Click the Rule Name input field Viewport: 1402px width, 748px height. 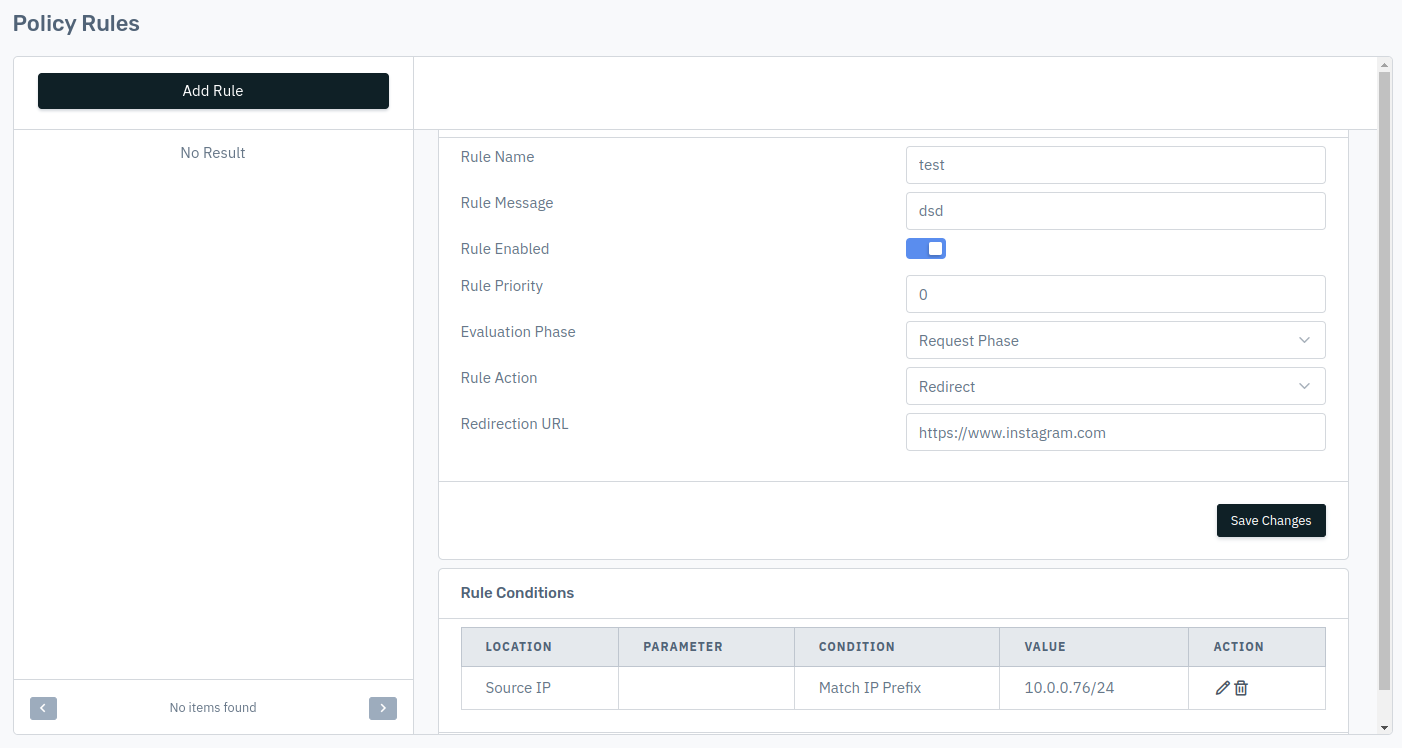click(x=1116, y=165)
